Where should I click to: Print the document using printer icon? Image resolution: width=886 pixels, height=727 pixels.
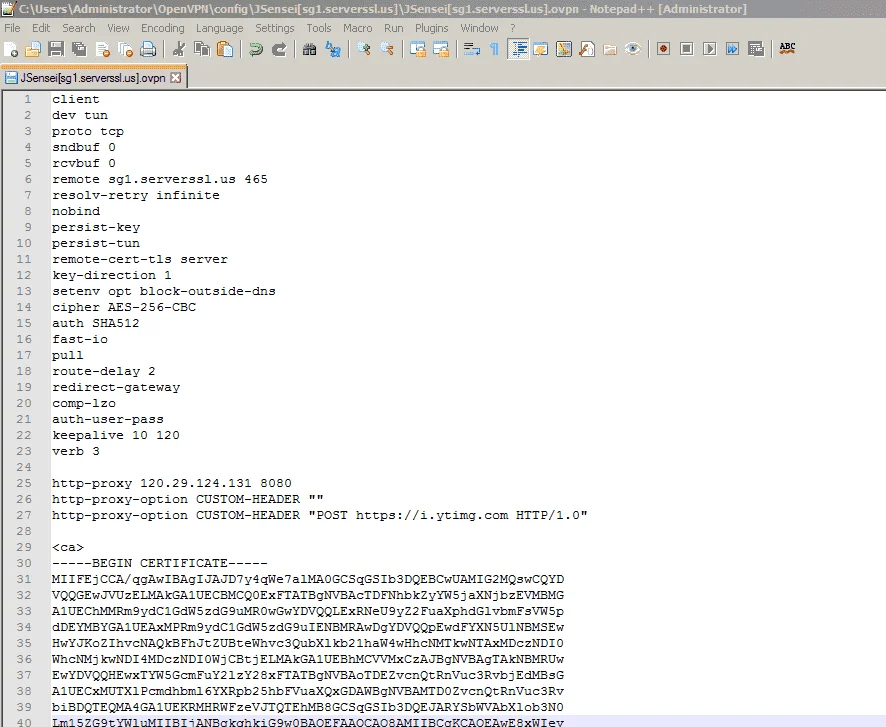pyautogui.click(x=148, y=49)
